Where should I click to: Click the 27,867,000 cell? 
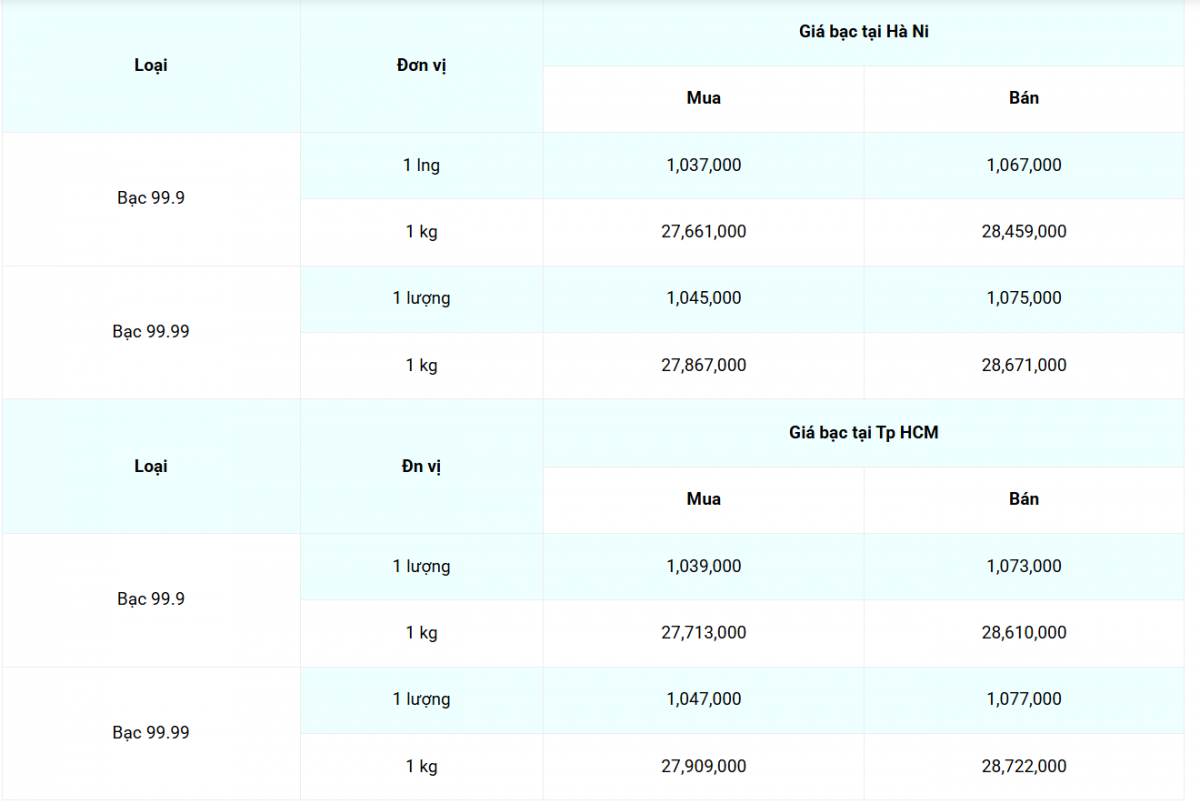click(x=703, y=365)
